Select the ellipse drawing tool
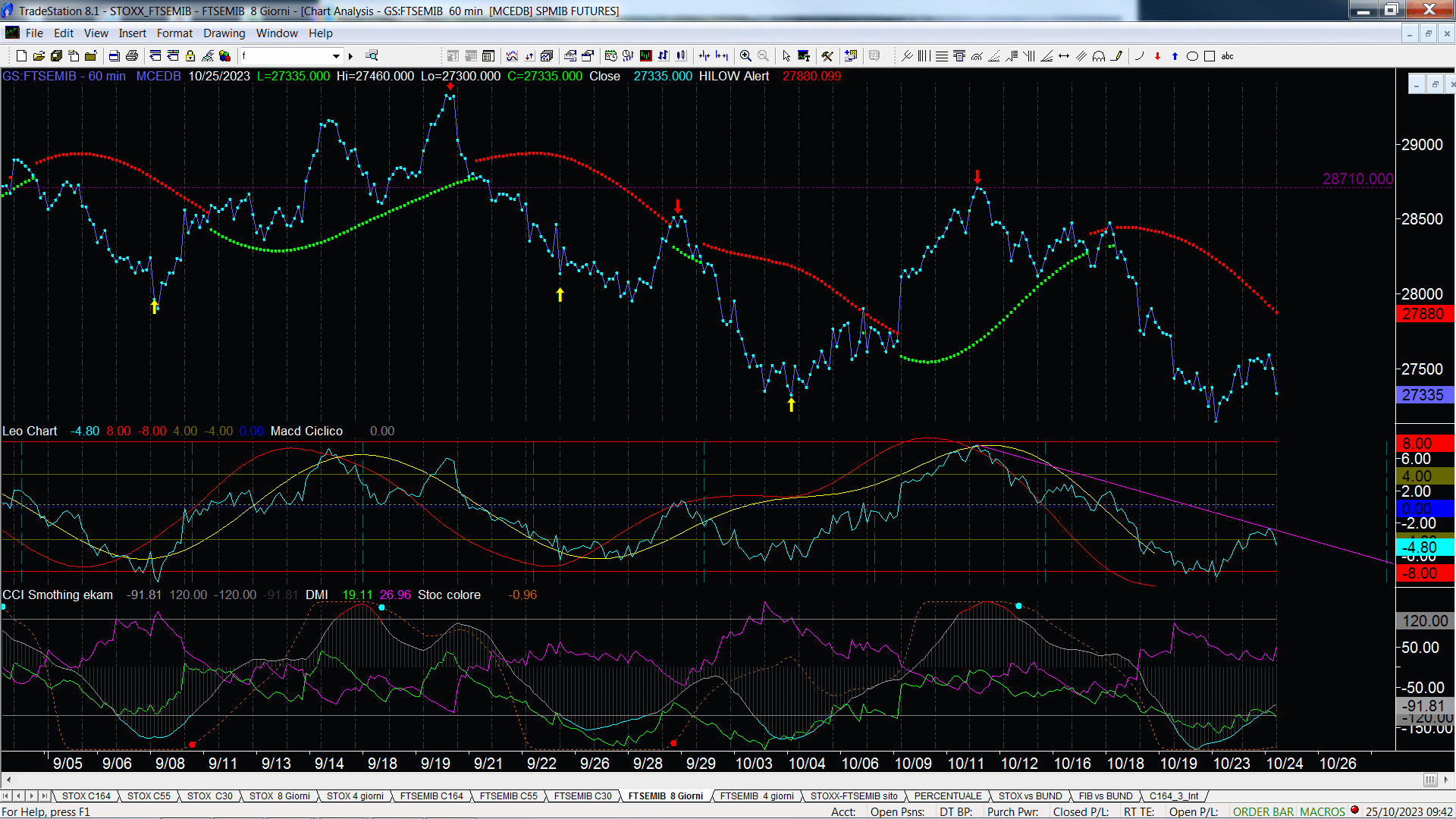The width and height of the screenshot is (1456, 819). tap(1192, 56)
